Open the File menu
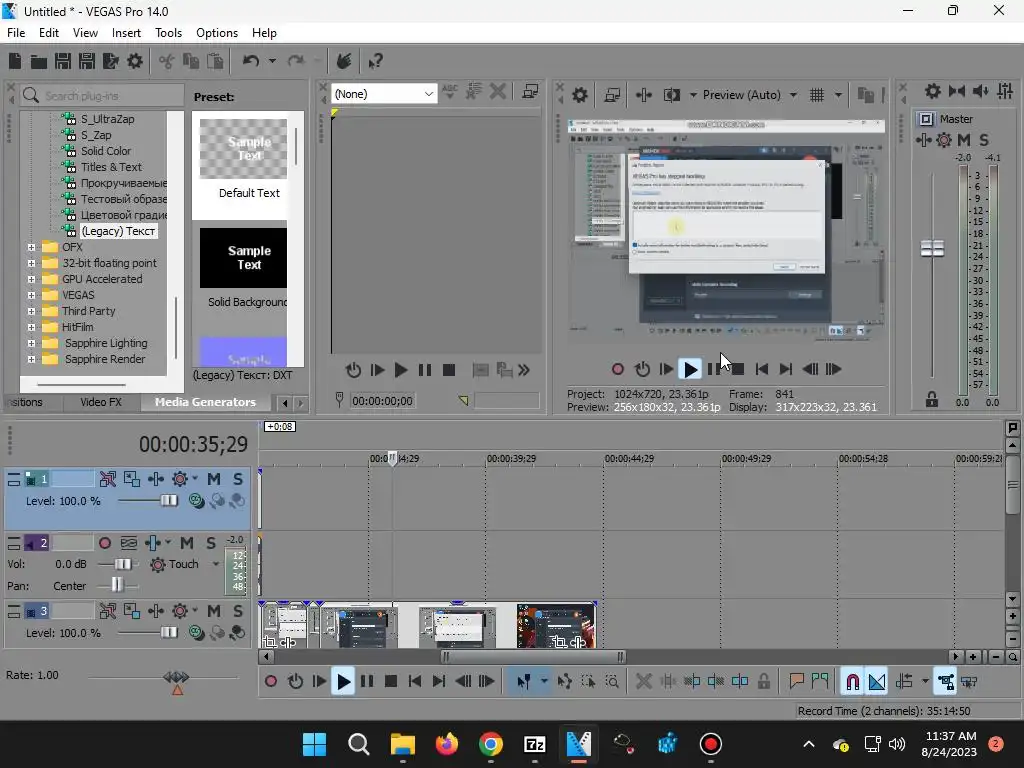 click(16, 33)
